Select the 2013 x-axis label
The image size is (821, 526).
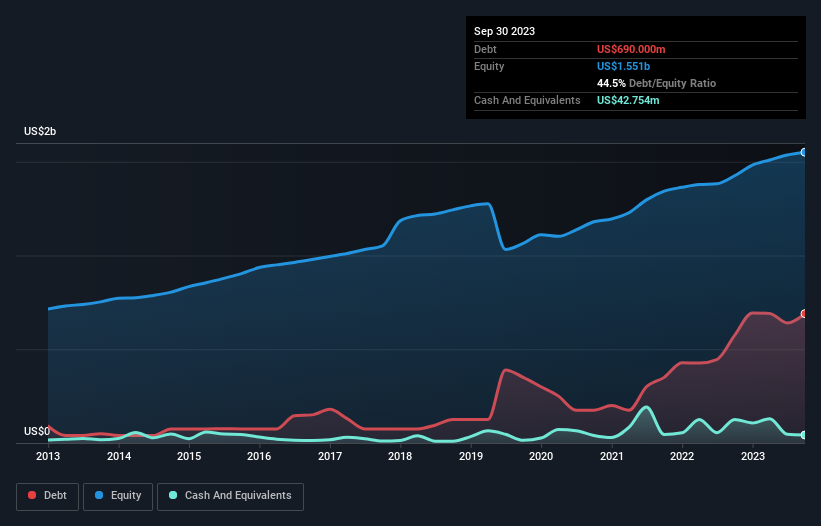click(x=48, y=457)
